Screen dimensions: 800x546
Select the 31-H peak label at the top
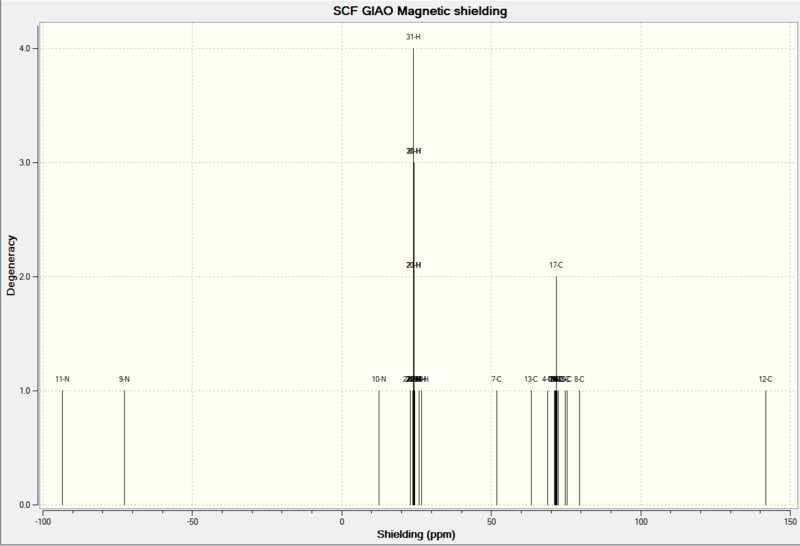tap(413, 37)
